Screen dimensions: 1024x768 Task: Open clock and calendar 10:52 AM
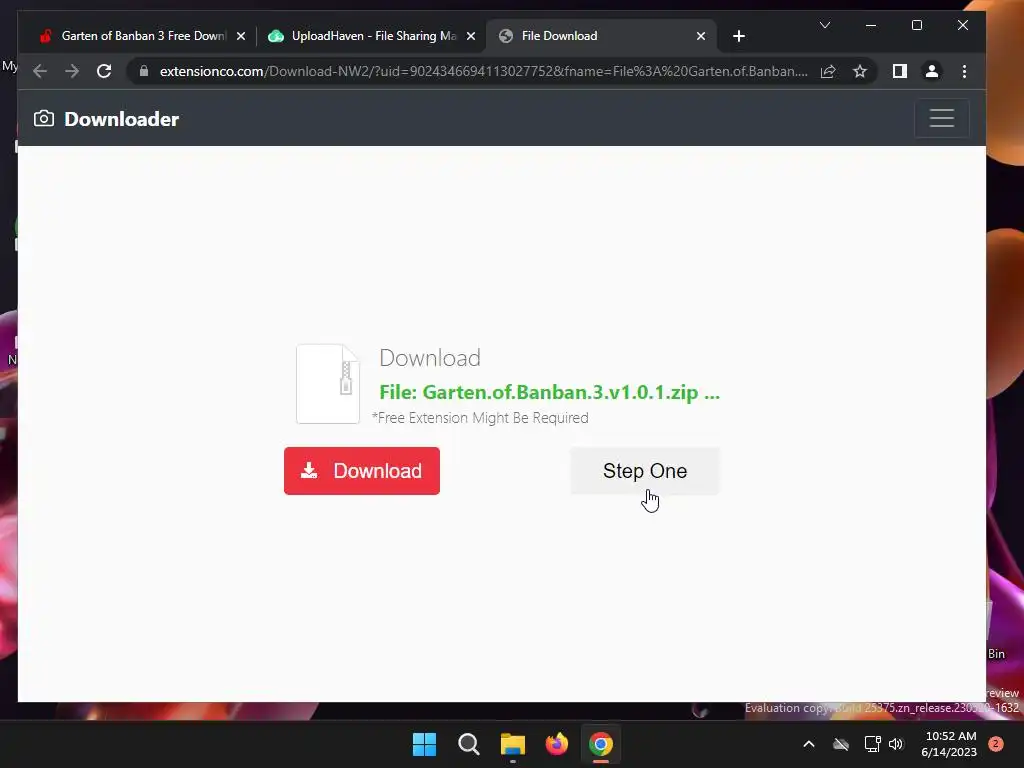949,744
